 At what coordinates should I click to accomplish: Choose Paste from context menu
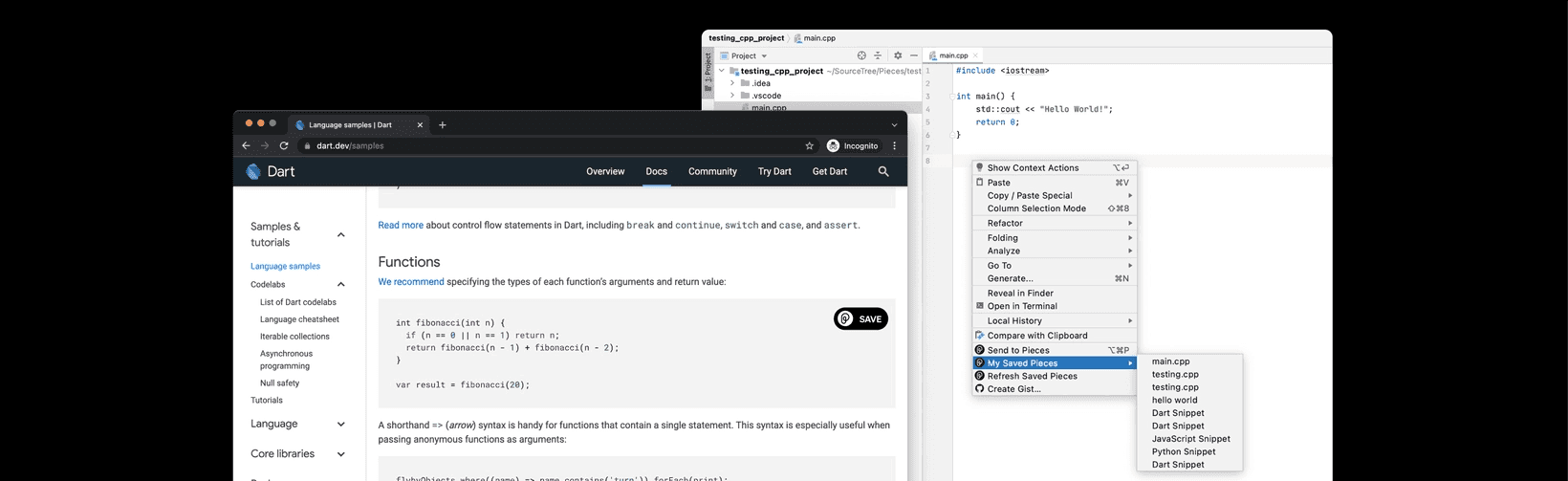coord(1055,183)
